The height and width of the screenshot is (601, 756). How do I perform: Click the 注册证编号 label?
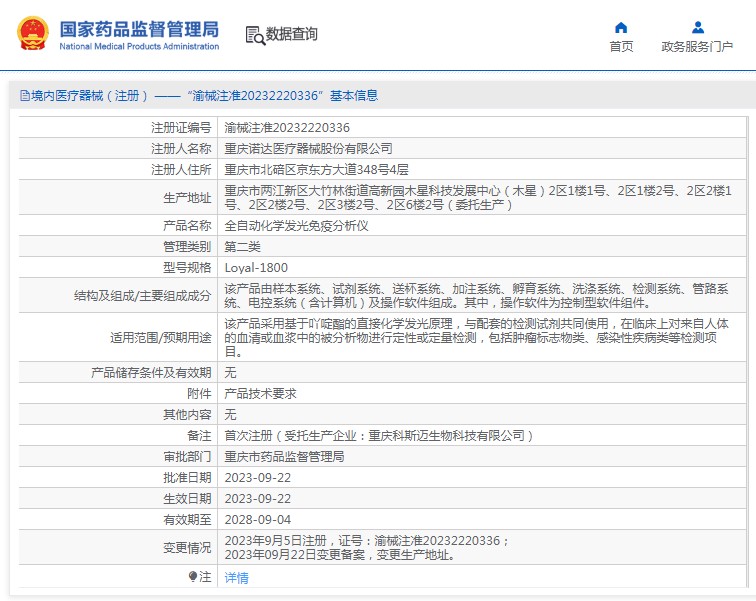(181, 128)
